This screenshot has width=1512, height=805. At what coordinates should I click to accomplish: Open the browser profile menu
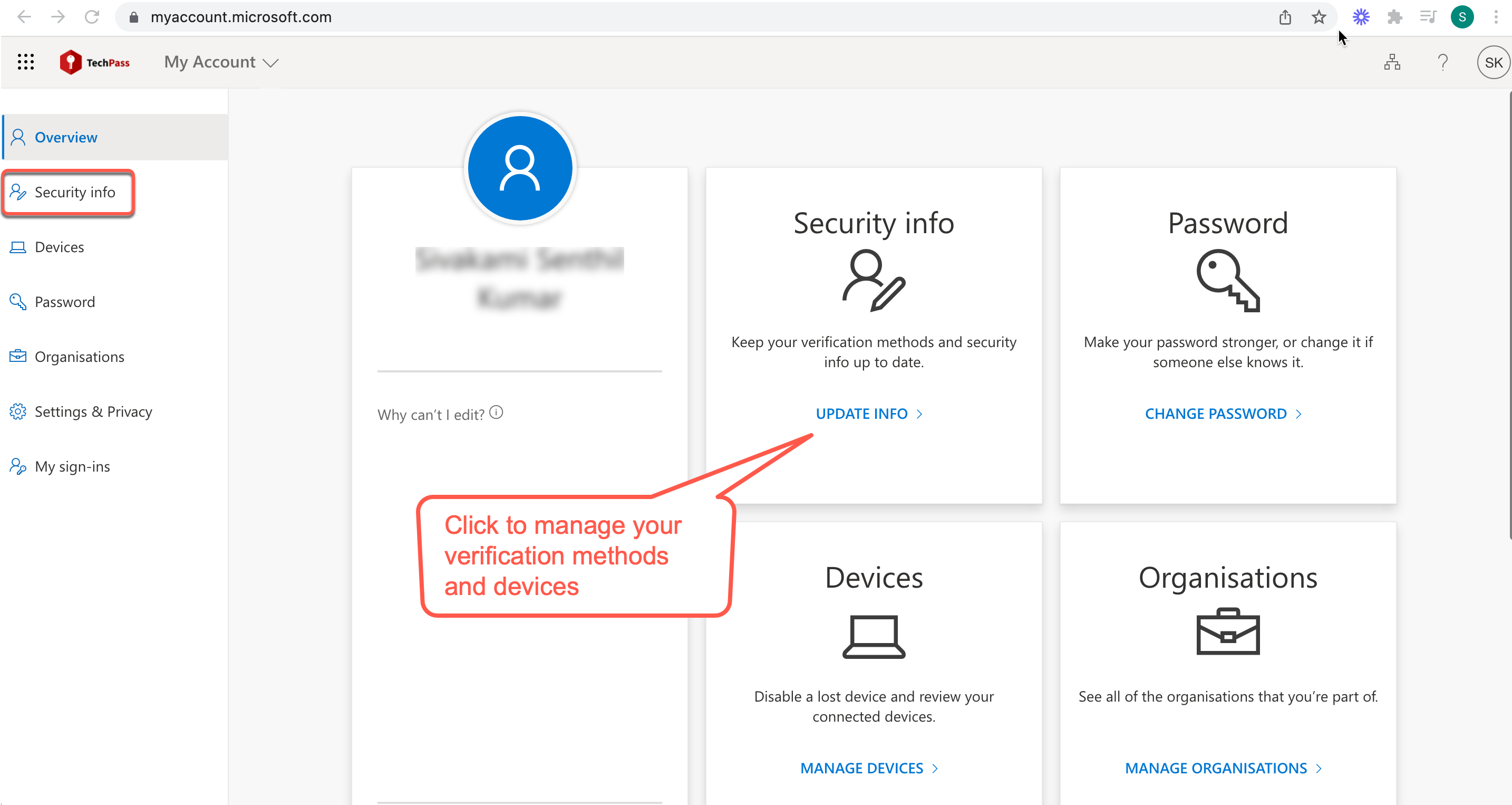1461,17
